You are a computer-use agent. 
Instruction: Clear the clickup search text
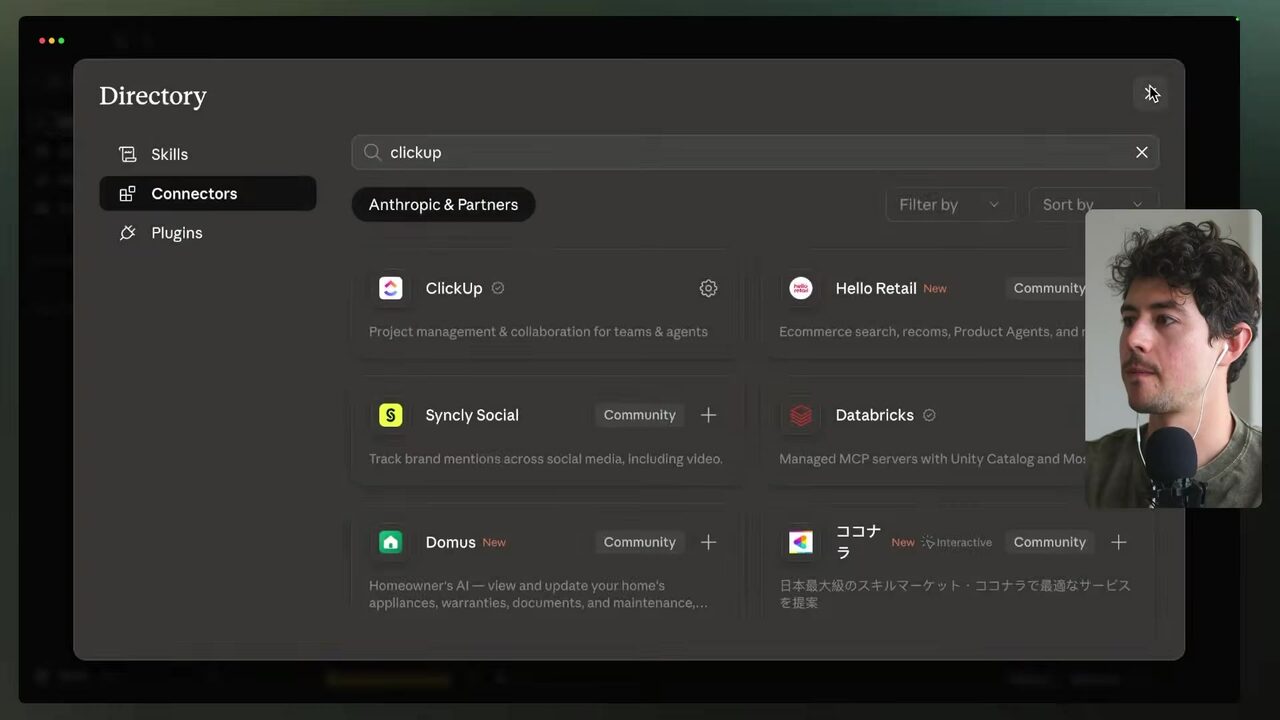coord(1142,152)
